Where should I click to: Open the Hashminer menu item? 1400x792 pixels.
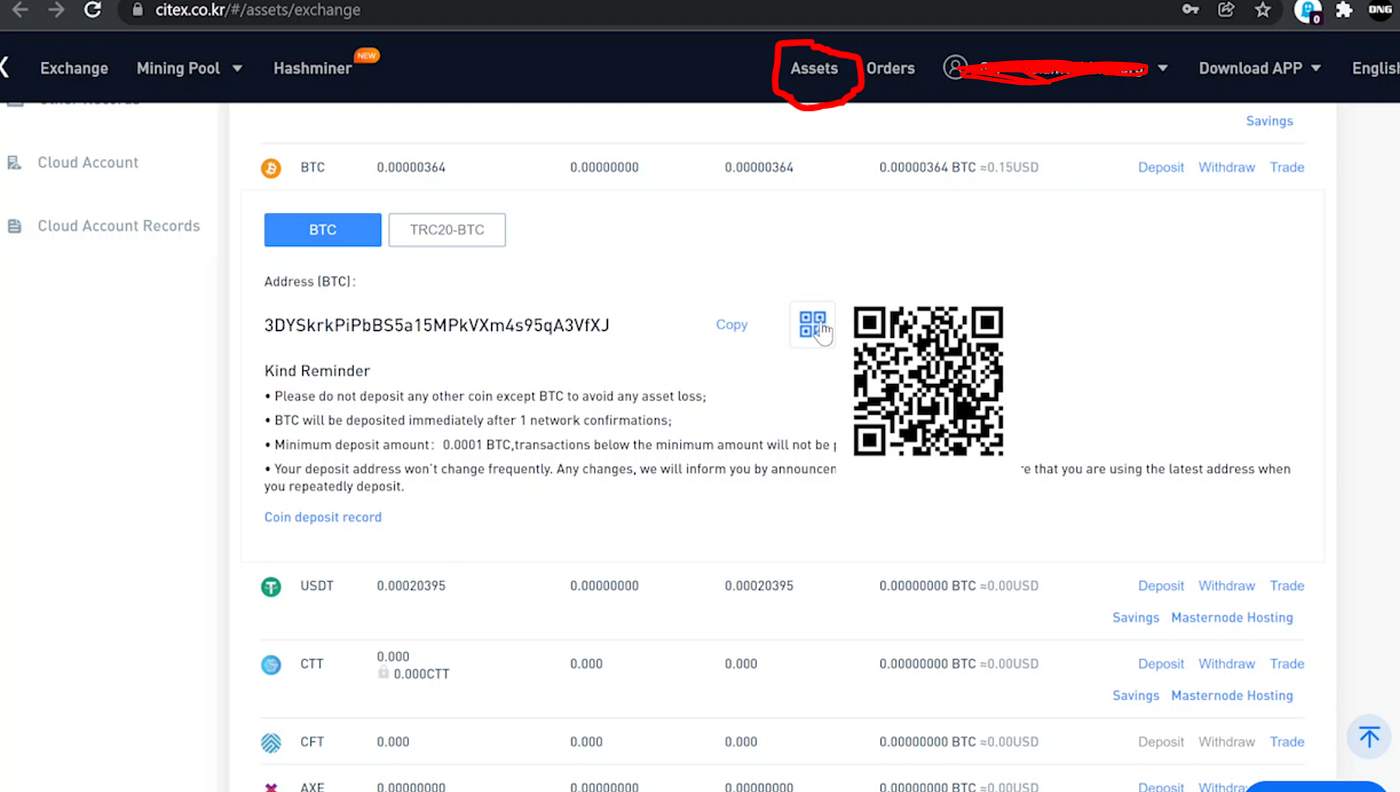point(312,68)
